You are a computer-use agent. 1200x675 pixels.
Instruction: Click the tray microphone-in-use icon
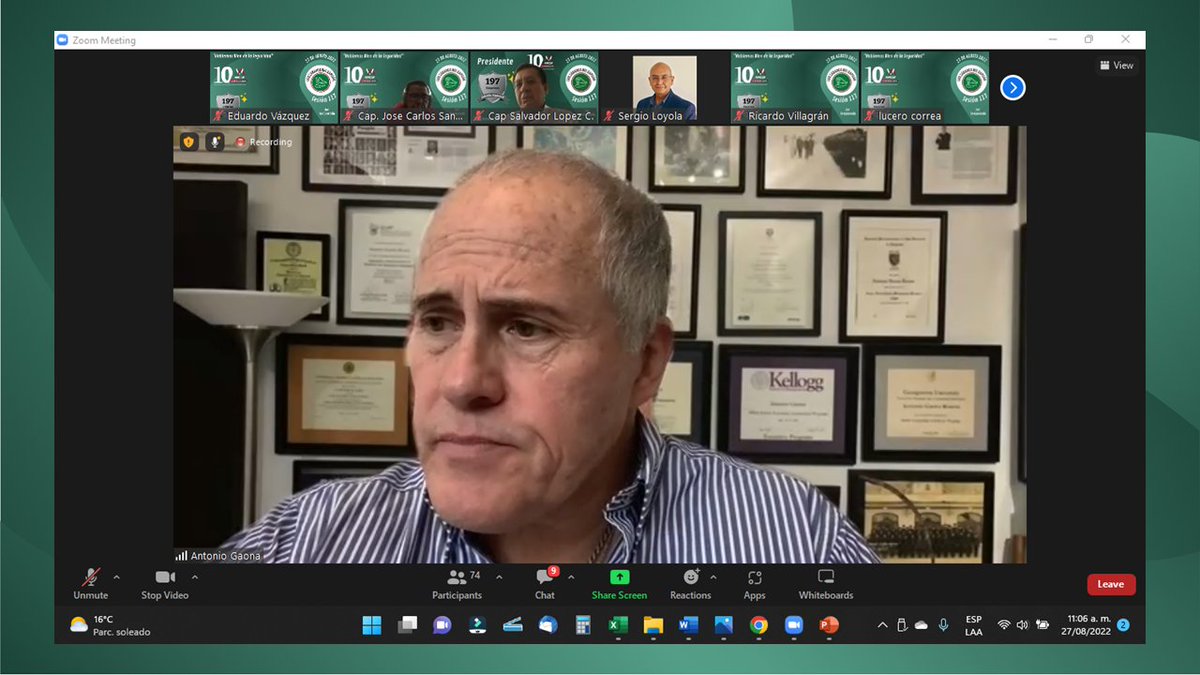point(942,625)
